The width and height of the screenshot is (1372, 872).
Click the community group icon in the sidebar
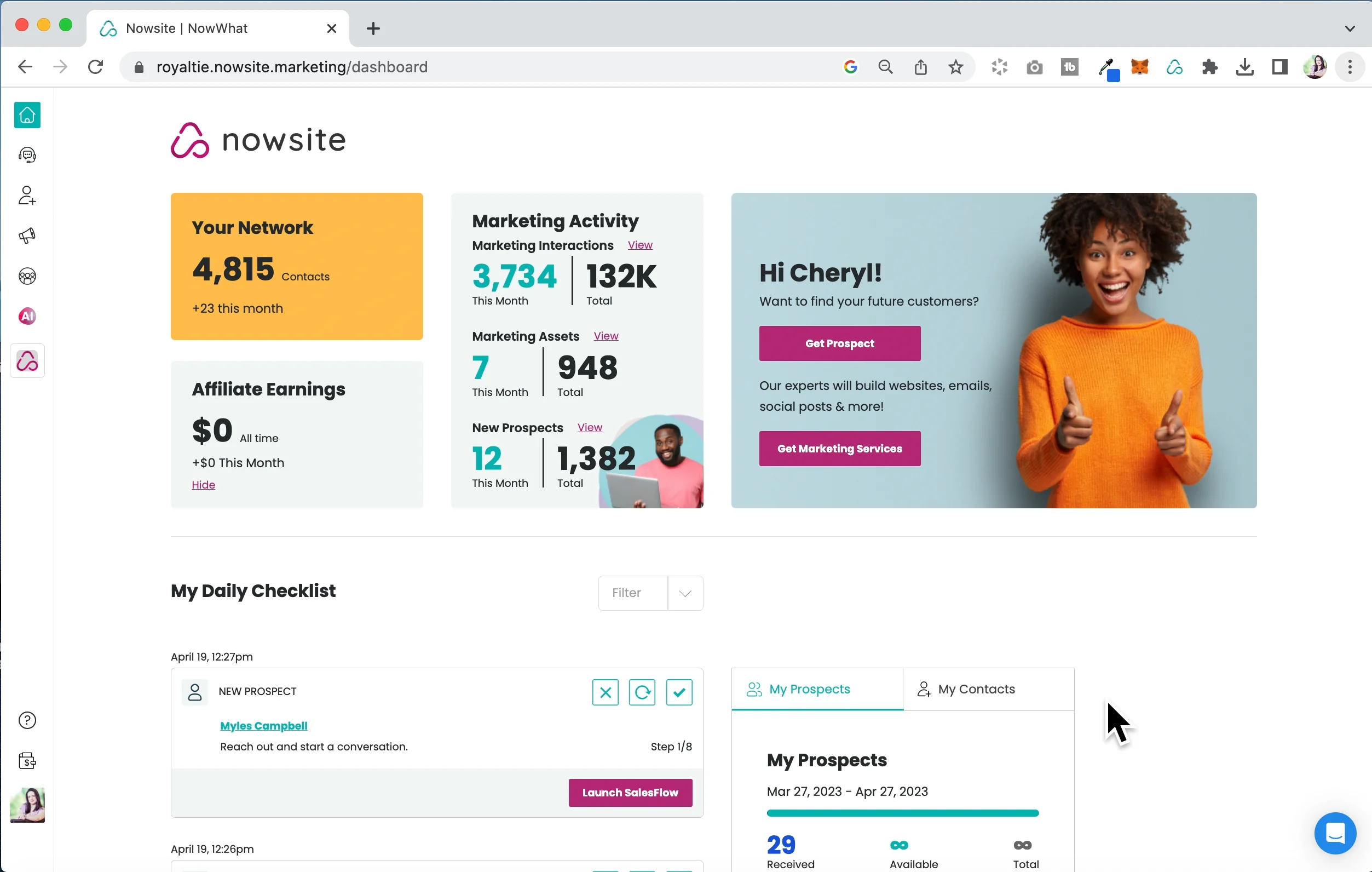click(x=27, y=276)
